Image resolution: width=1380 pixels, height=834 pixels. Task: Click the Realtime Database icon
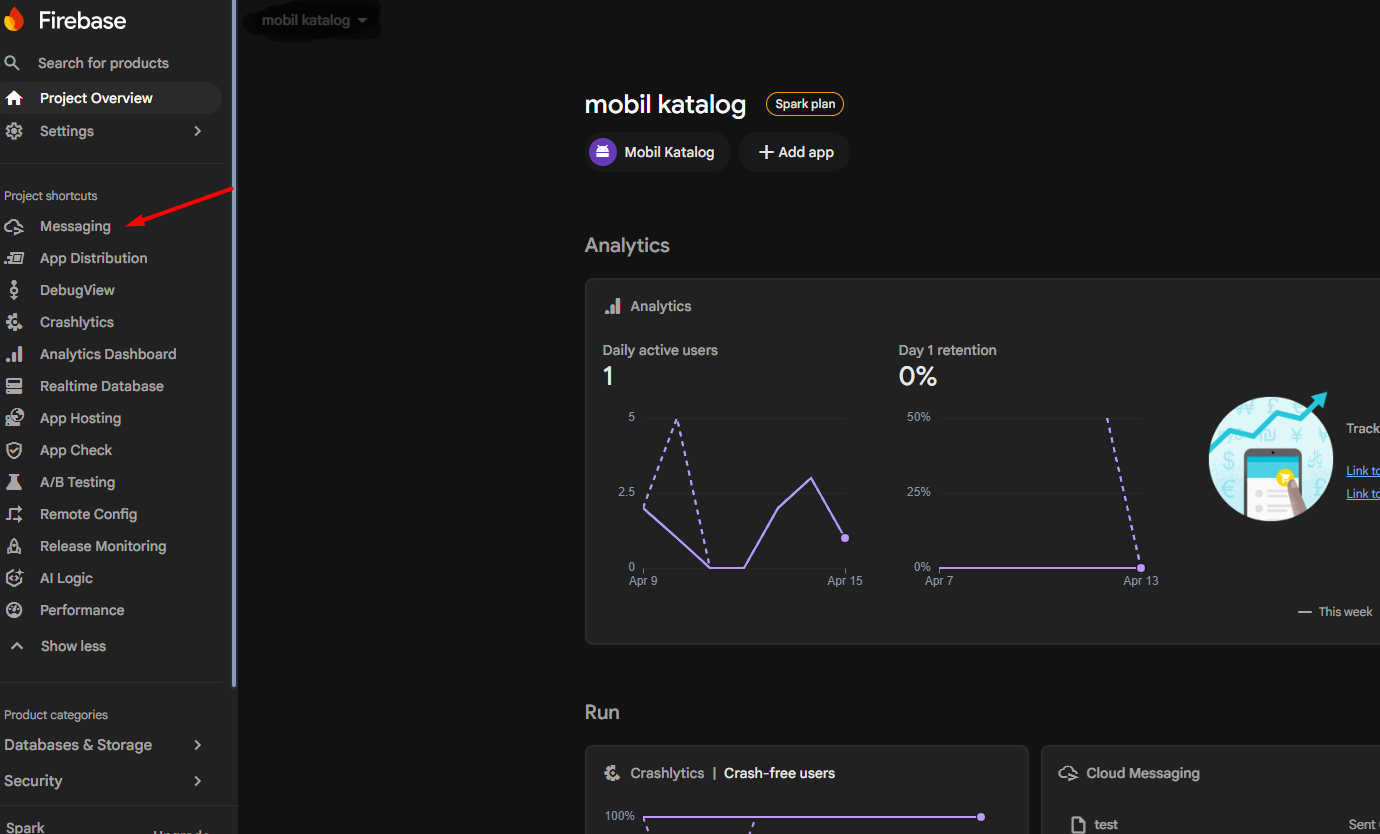pos(14,386)
